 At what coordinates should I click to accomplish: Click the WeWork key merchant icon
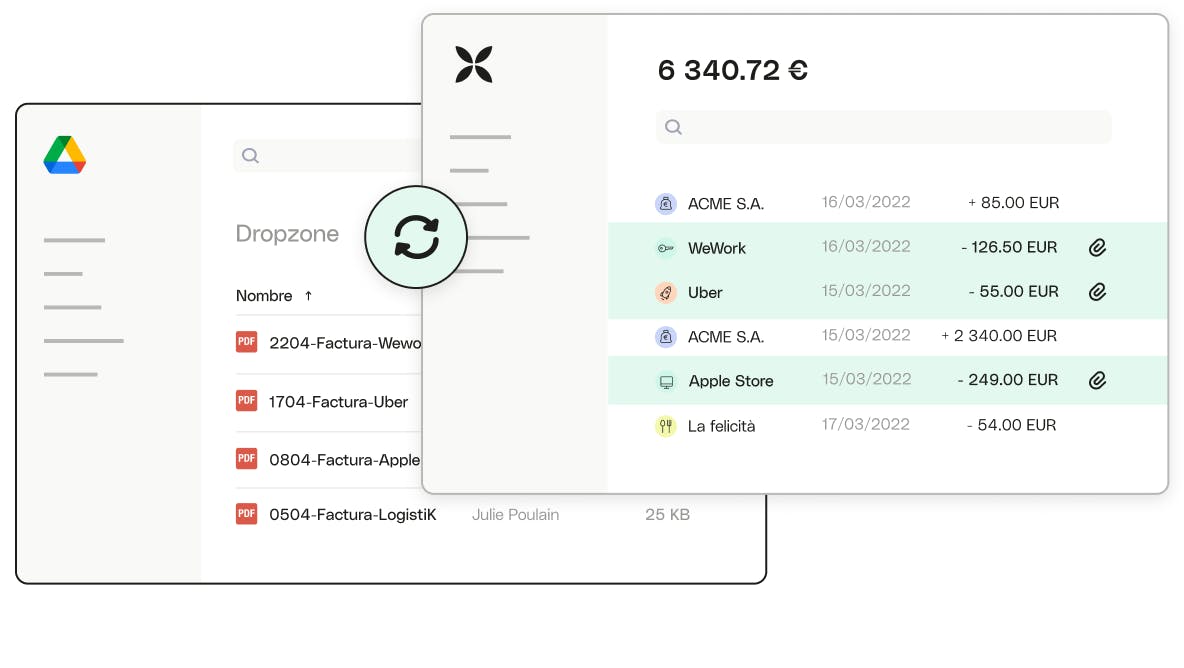pos(666,247)
